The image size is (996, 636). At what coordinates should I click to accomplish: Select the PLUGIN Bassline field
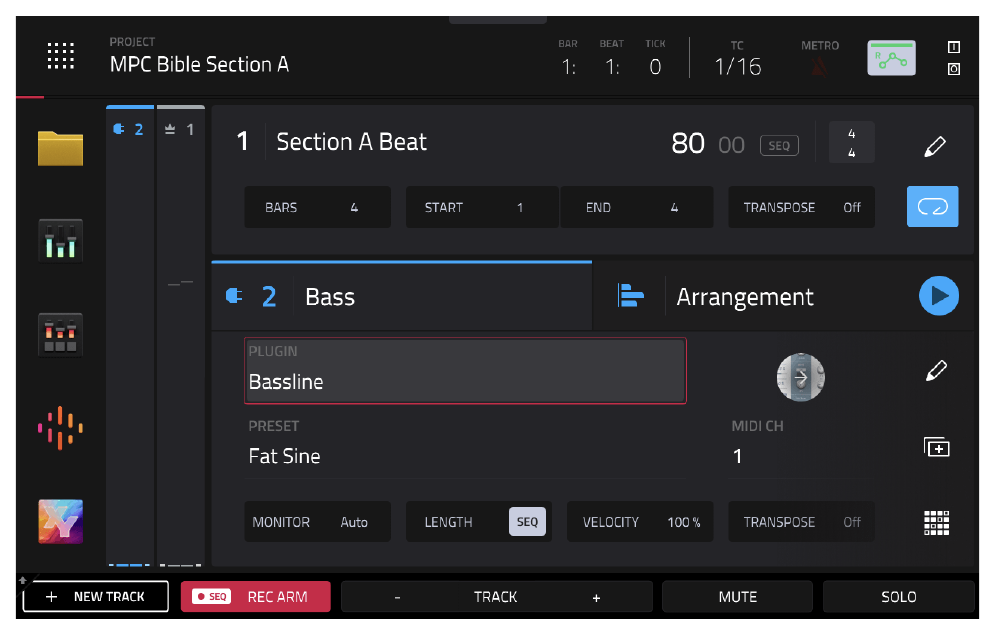coord(465,370)
